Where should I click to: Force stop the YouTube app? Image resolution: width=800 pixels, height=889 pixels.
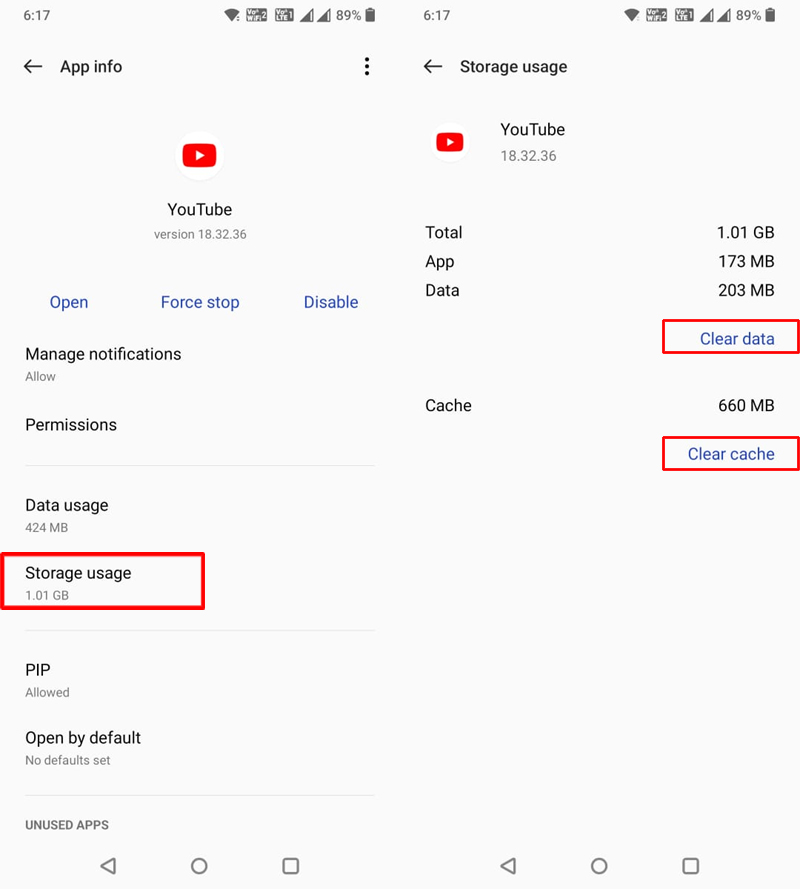[x=200, y=302]
